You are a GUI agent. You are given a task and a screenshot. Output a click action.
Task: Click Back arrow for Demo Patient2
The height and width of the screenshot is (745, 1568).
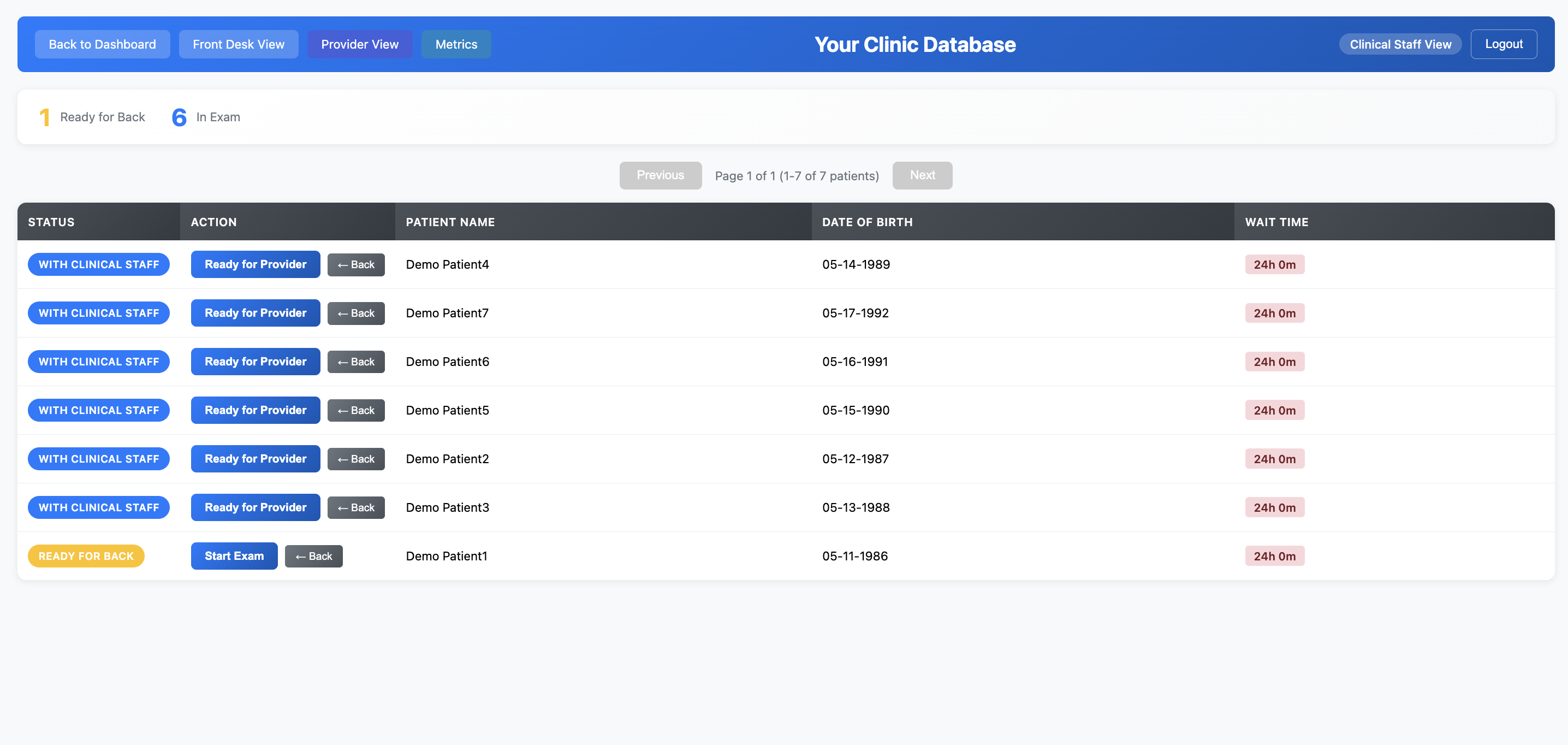(x=356, y=459)
